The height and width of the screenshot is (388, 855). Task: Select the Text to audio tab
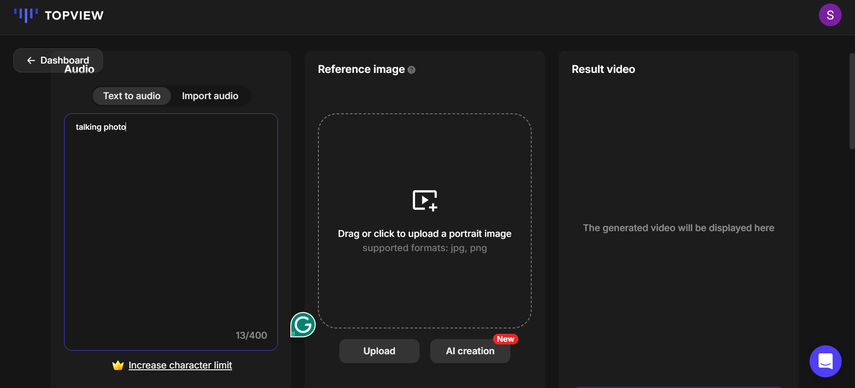pos(131,96)
